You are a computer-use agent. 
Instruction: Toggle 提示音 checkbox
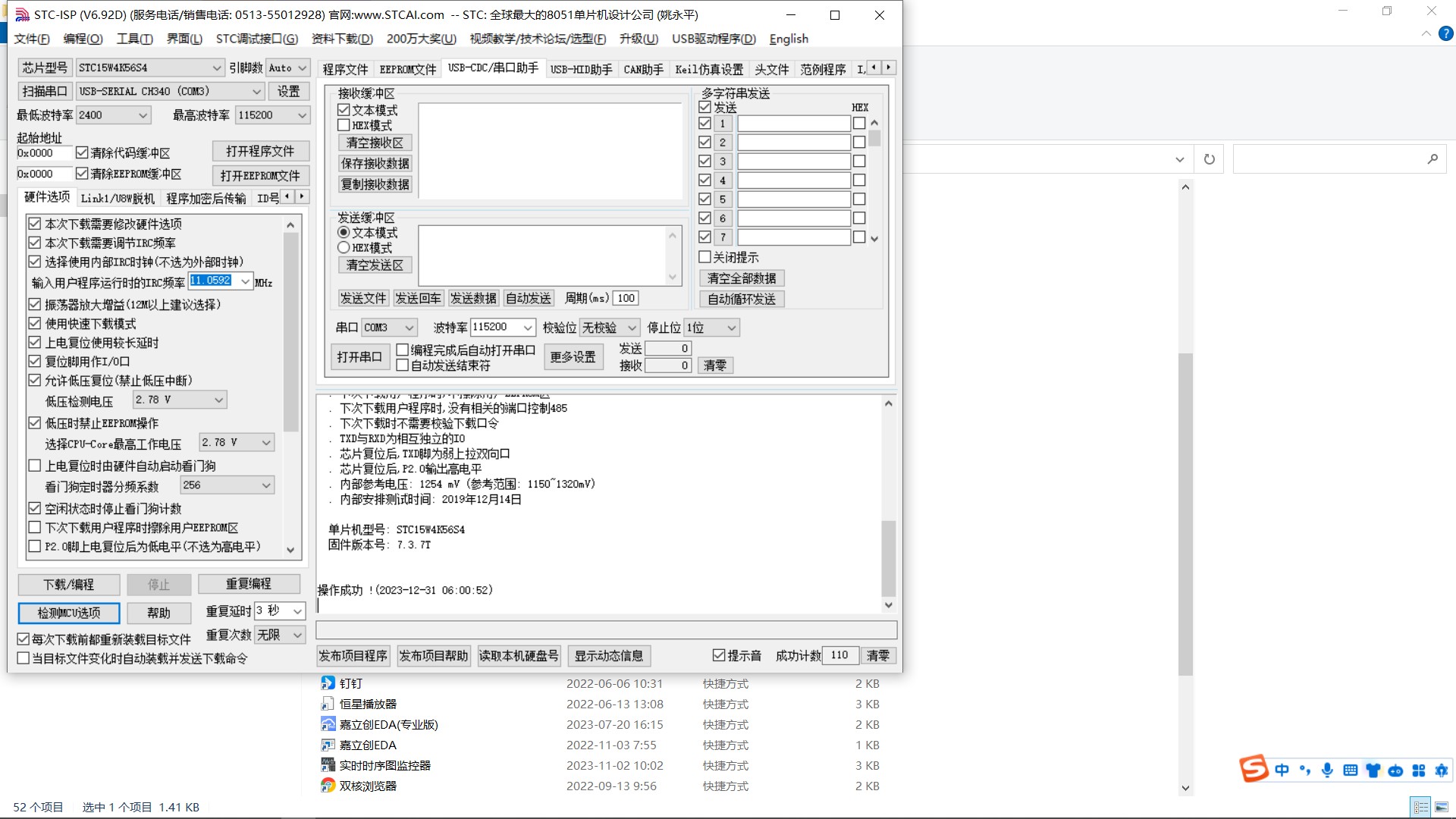click(x=719, y=655)
